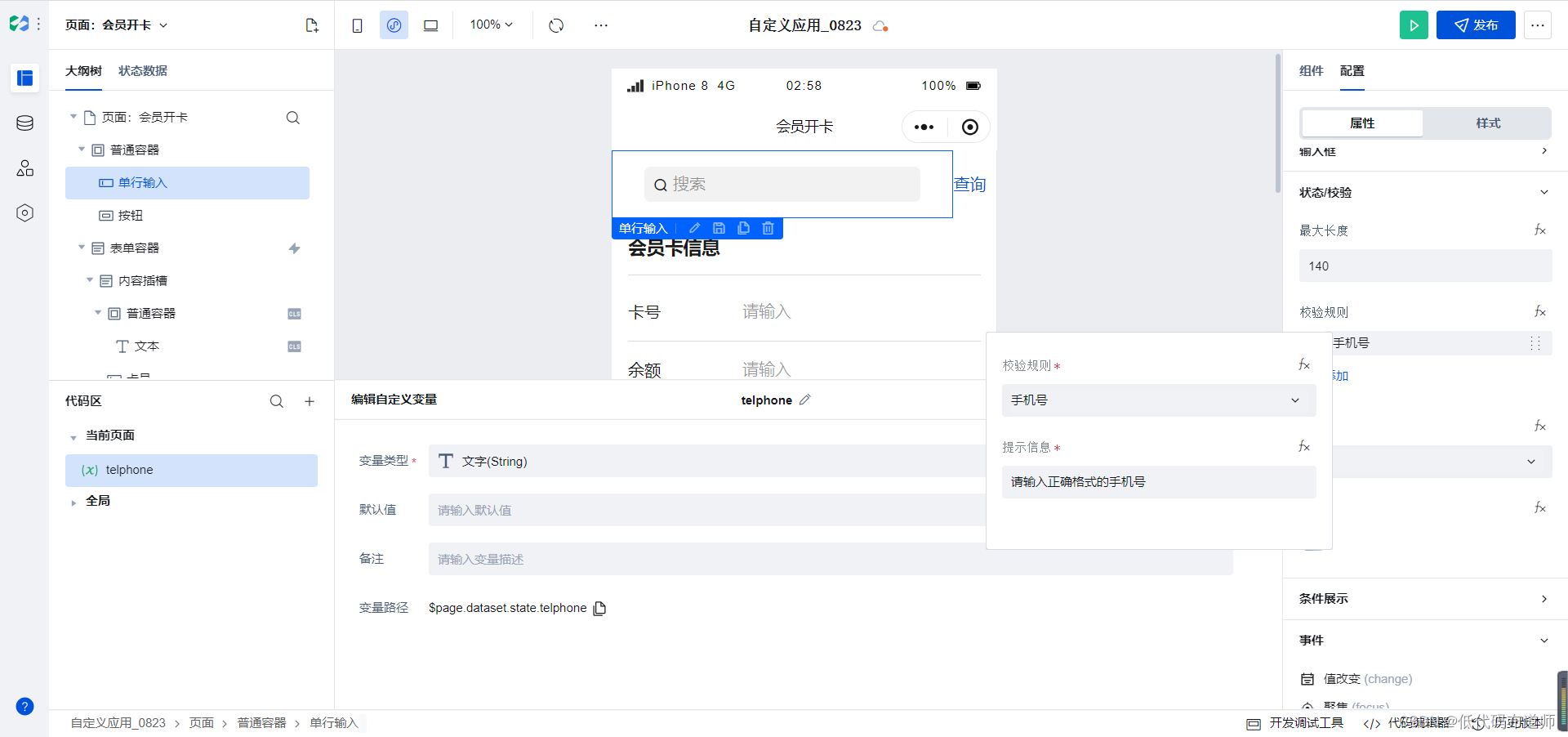This screenshot has width=1568, height=737.
Task: Click the 查询 button in preview
Action: point(970,184)
